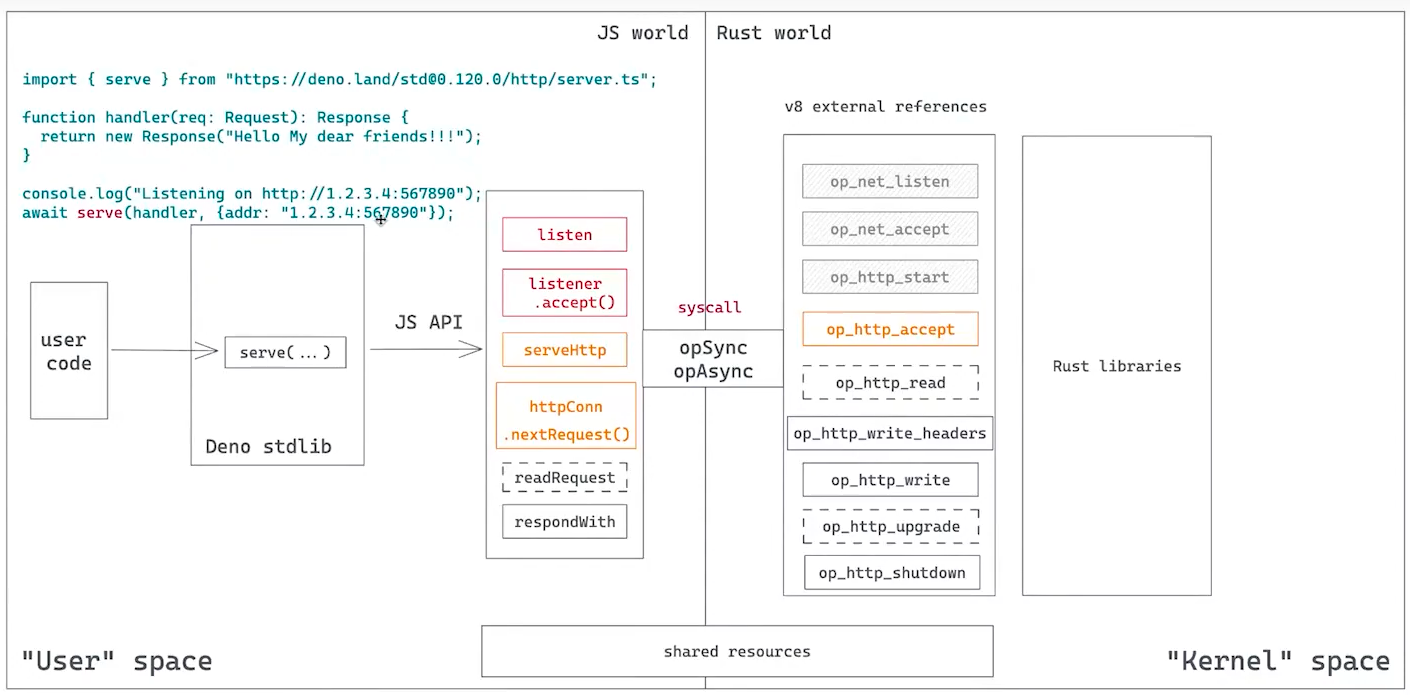Viewport: 1410px width, 695px height.
Task: Select the listener .accept() box
Action: 564,293
